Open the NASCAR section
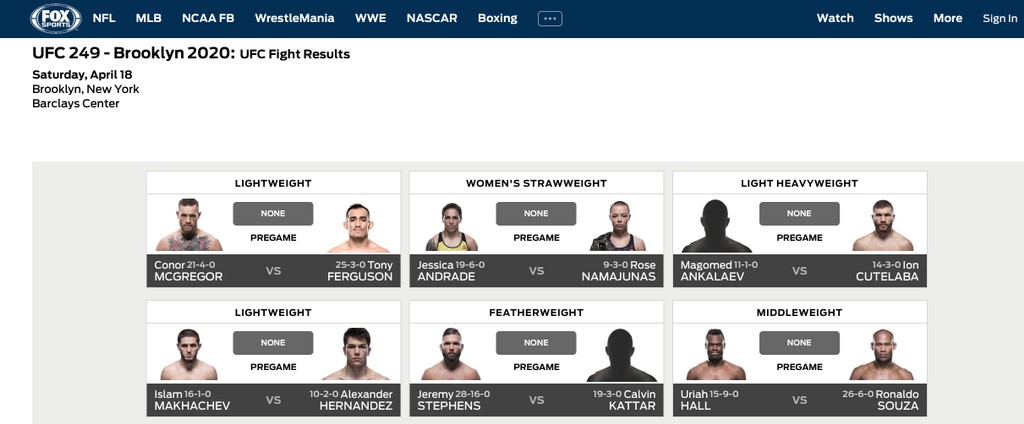1024x424 pixels. pyautogui.click(x=432, y=18)
